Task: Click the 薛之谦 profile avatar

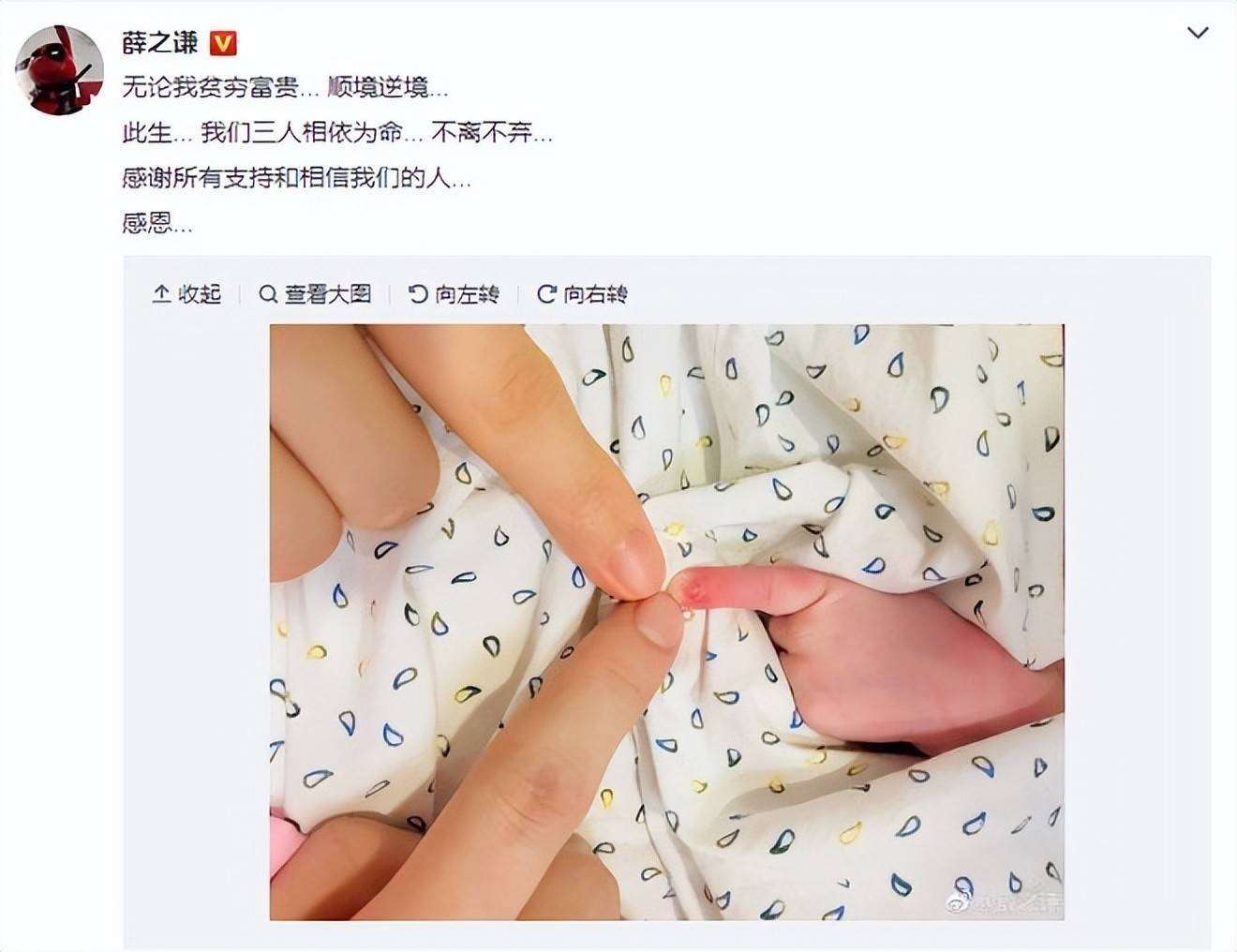Action: (x=59, y=69)
